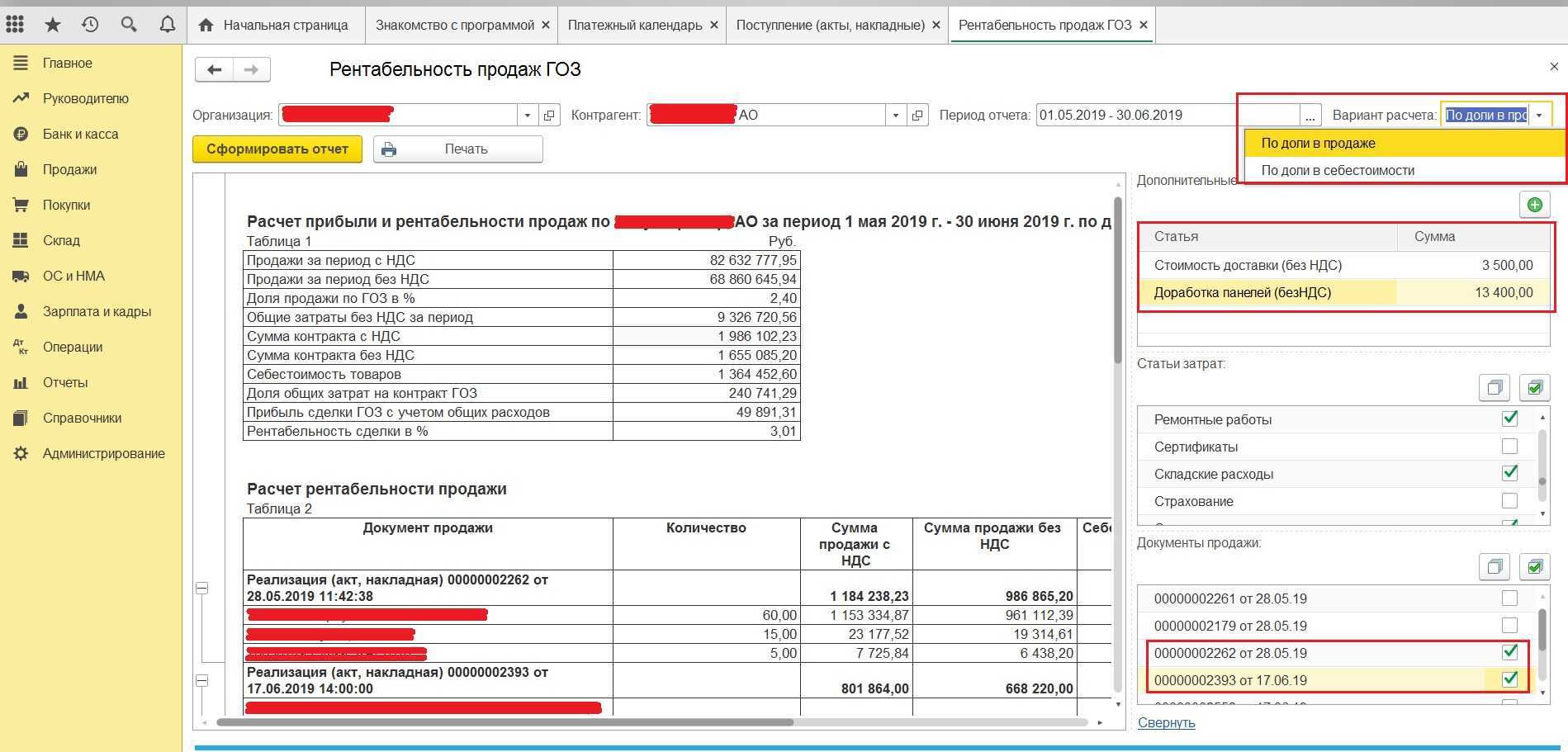The height and width of the screenshot is (752, 1568).
Task: Click the Печать button
Action: [x=458, y=149]
